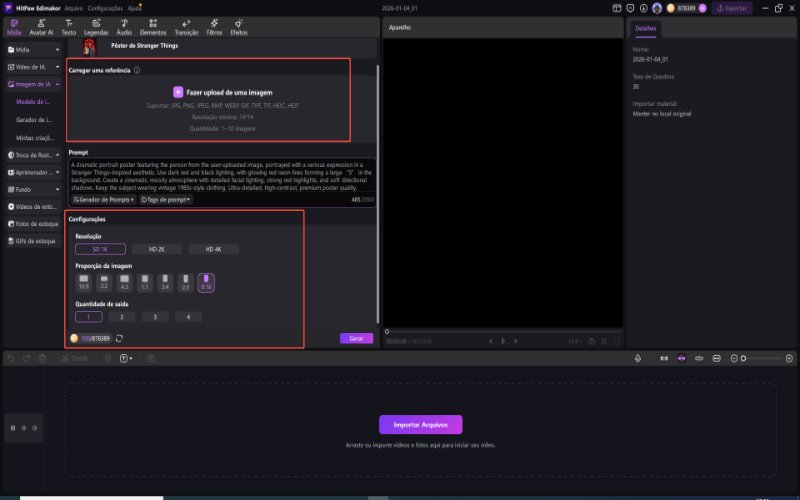
Task: Click the preview playback progress bar
Action: point(504,332)
